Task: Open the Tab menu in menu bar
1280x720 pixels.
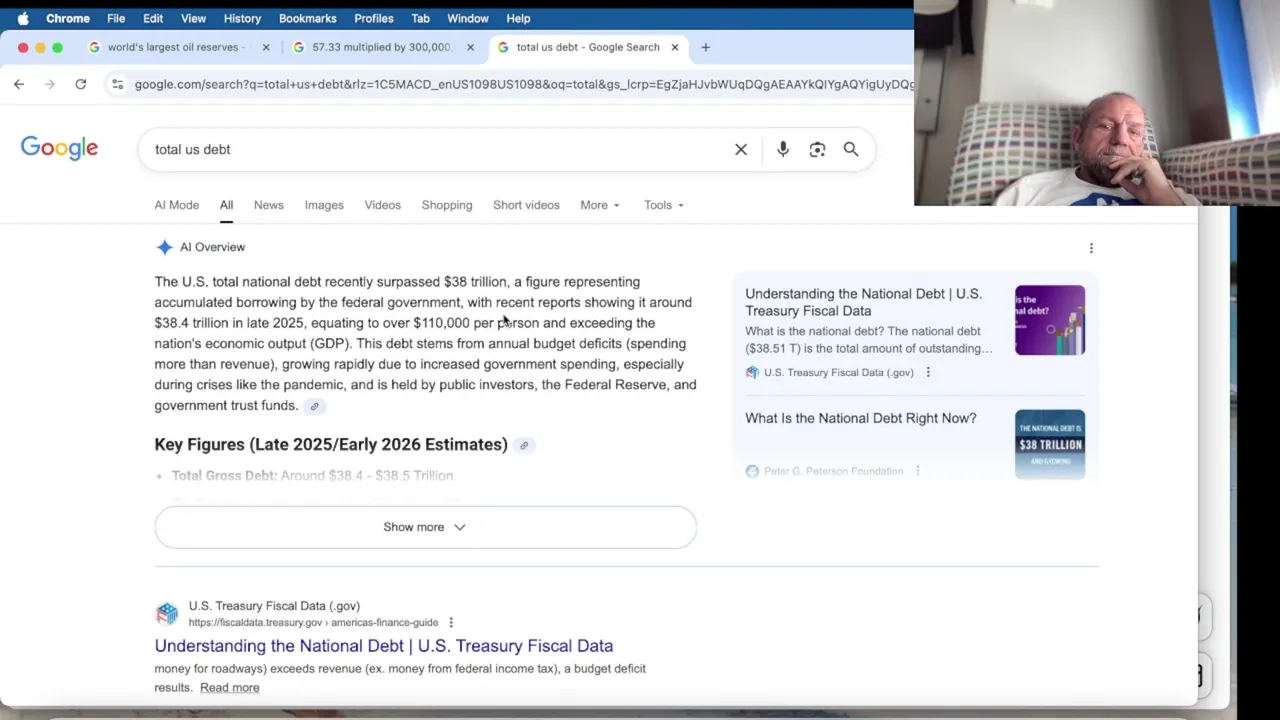Action: [x=421, y=18]
